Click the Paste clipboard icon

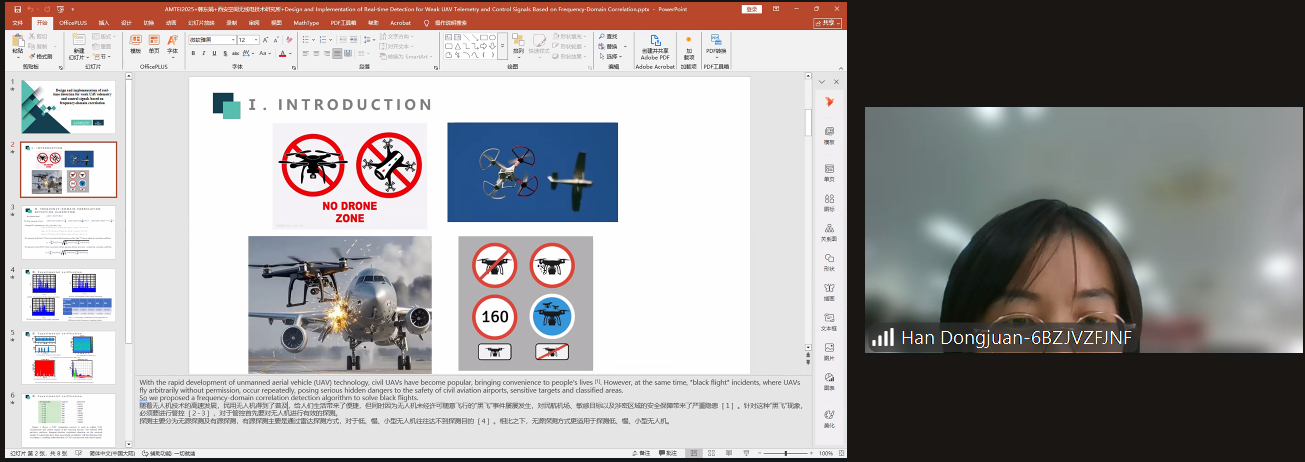(18, 46)
